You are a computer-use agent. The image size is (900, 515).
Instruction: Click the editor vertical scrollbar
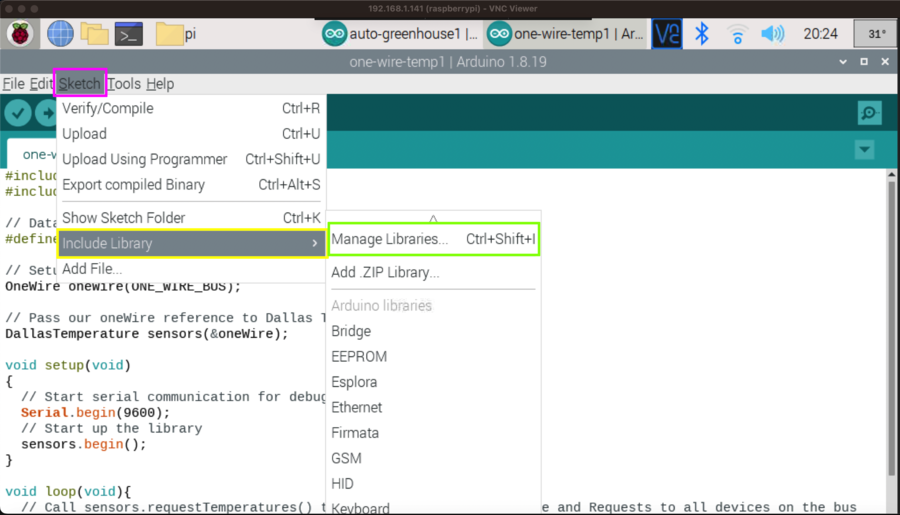pos(891,320)
